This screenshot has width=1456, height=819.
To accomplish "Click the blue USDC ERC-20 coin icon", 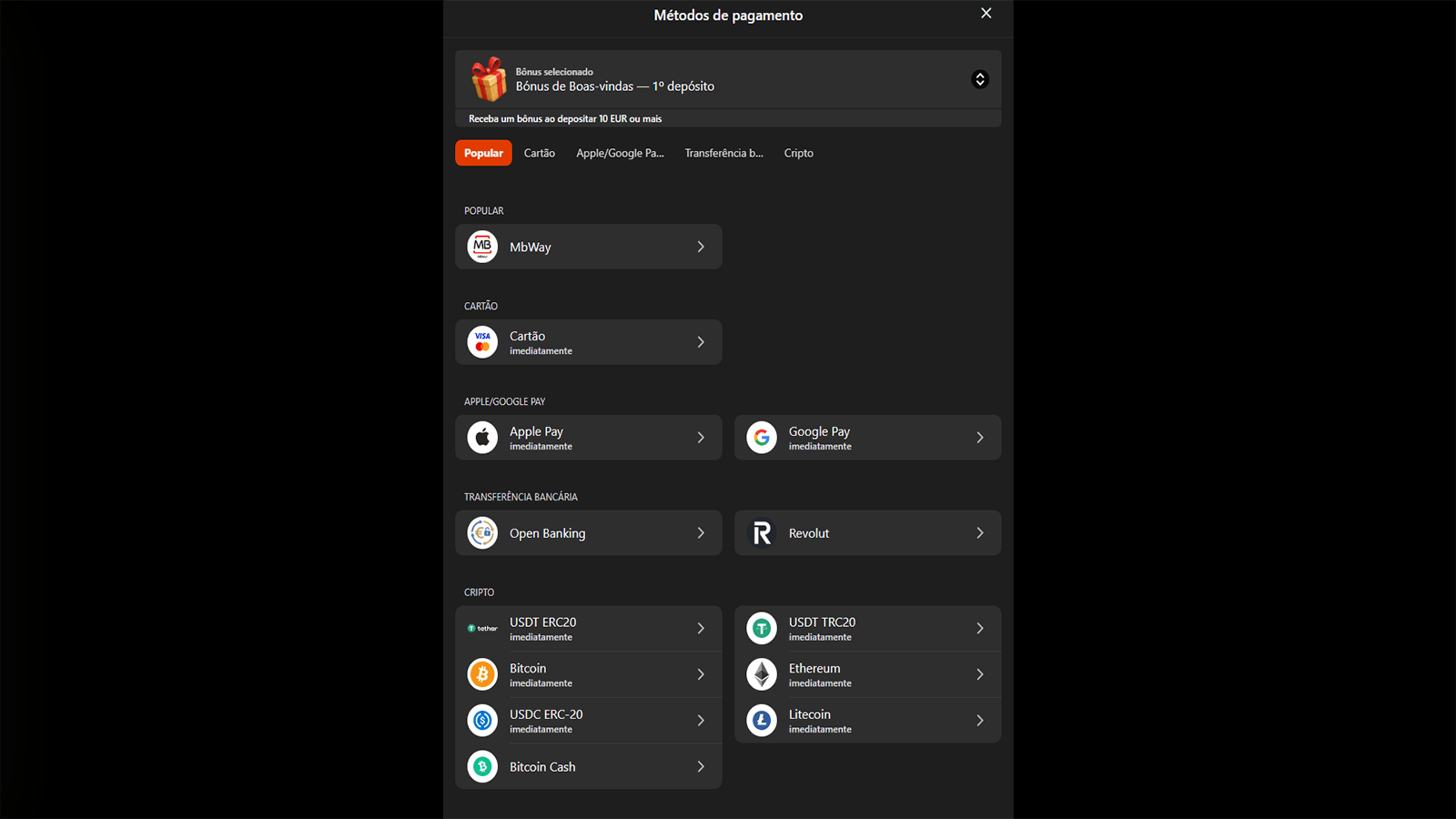I will click(x=482, y=721).
